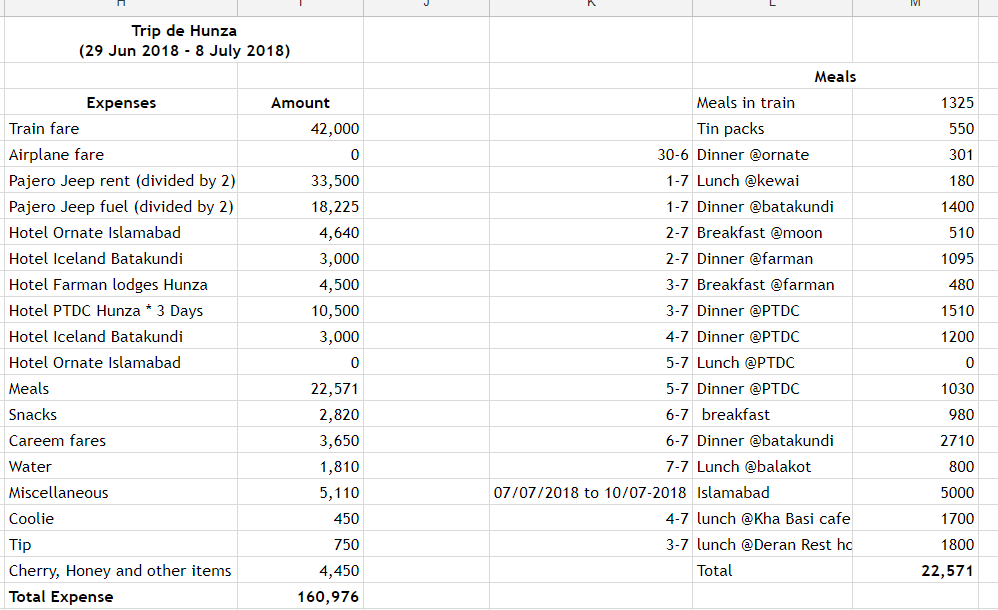Select the Meals total value 22,571
Image resolution: width=998 pixels, height=610 pixels.
tap(915, 571)
